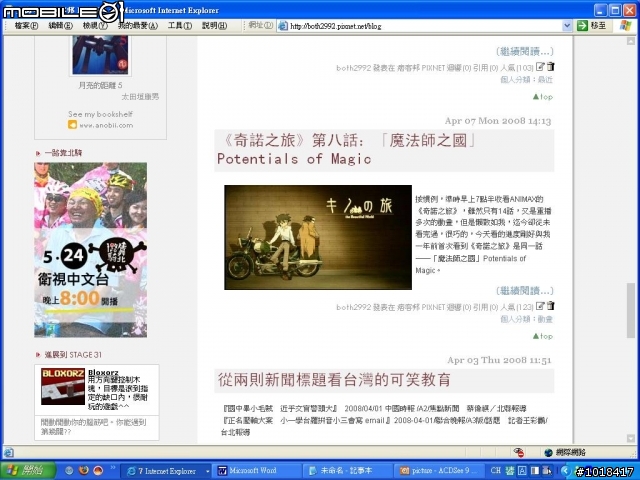Click the address bar URL field
Viewport: 640px width, 480px height.
(424, 26)
